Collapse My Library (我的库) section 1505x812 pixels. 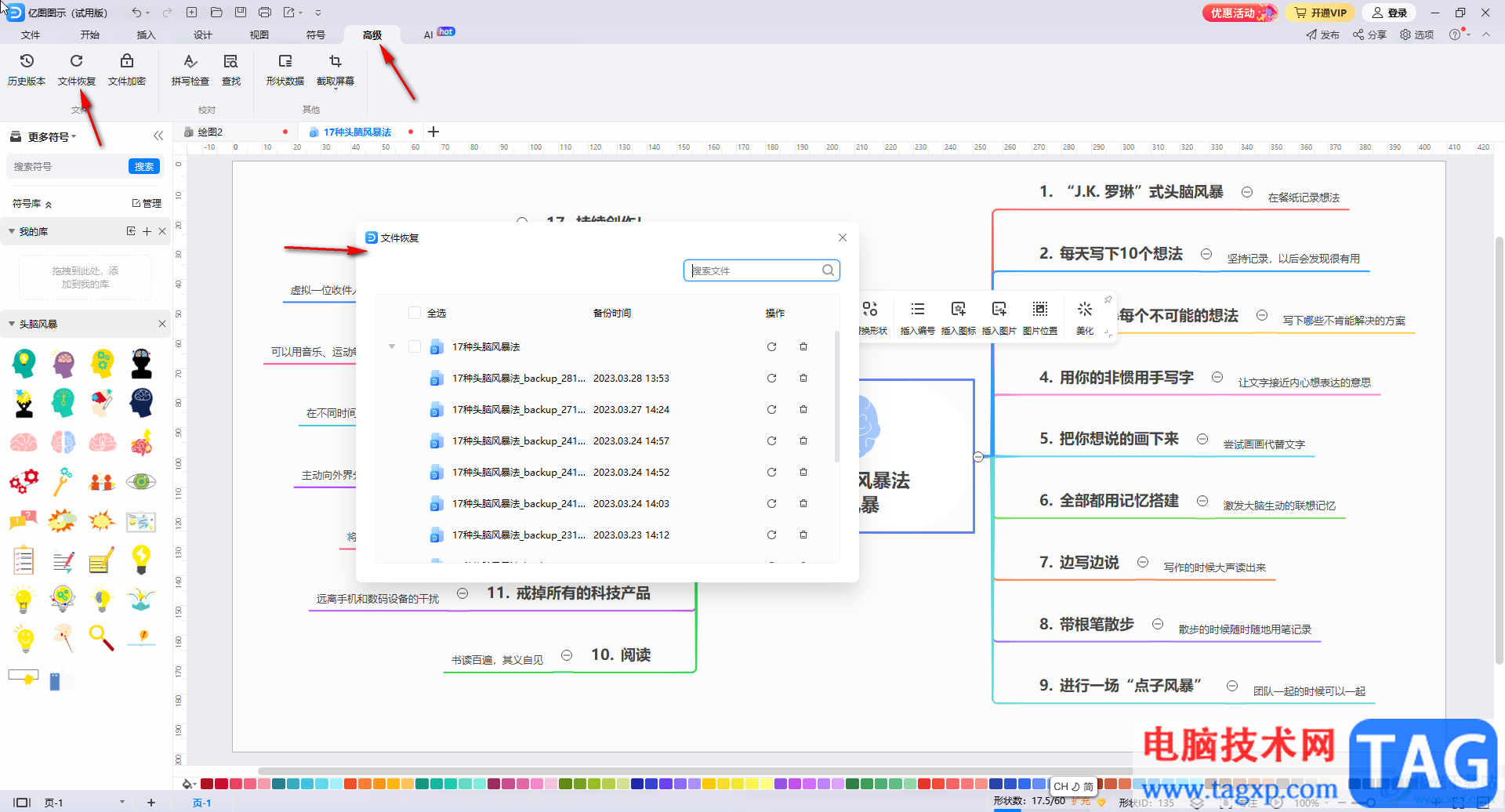tap(12, 231)
